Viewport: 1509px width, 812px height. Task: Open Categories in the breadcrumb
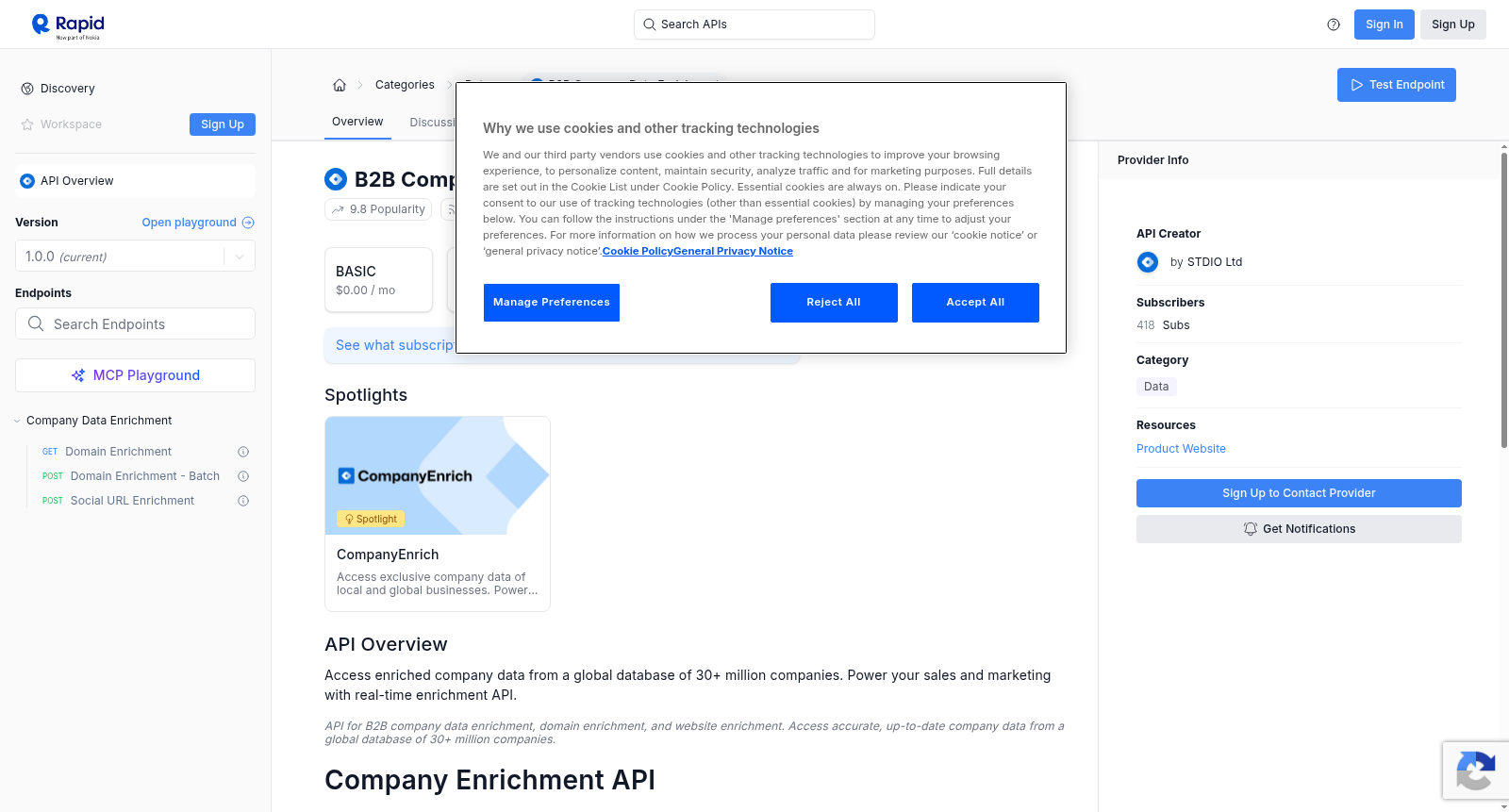point(405,85)
